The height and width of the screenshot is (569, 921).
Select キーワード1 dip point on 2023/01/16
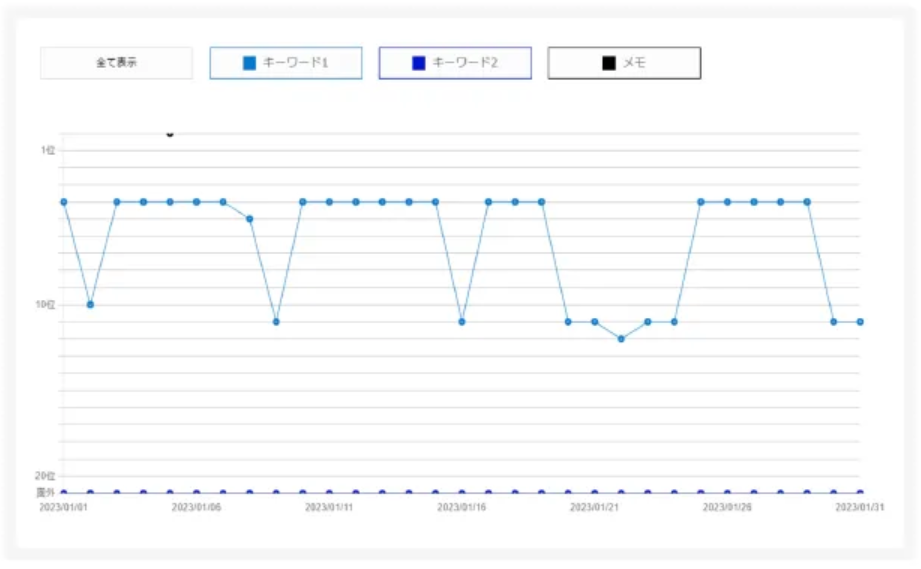(x=462, y=322)
